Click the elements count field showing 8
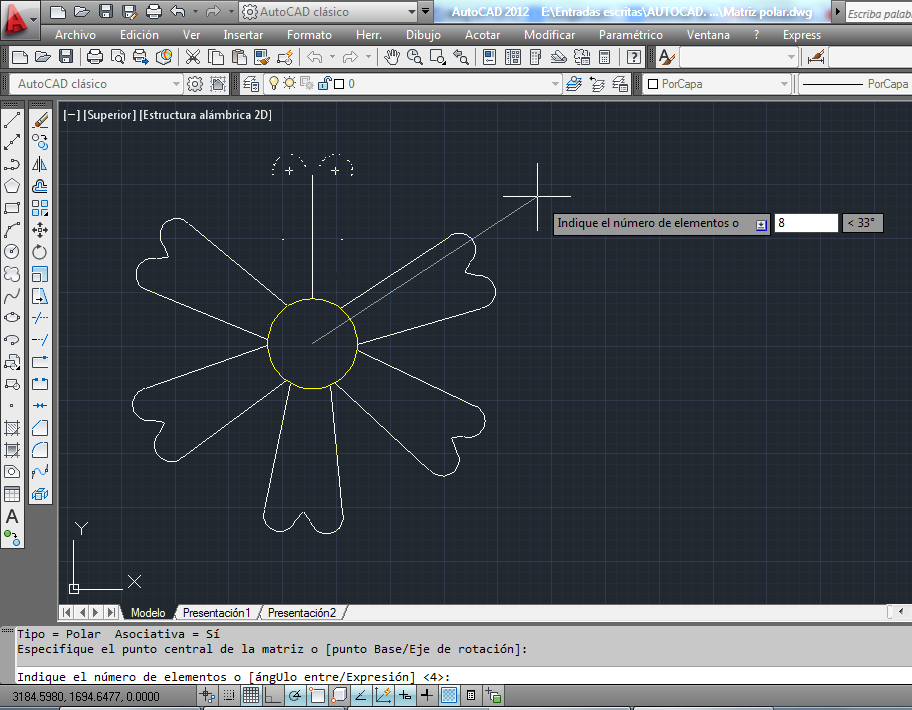912x710 pixels. pos(806,222)
